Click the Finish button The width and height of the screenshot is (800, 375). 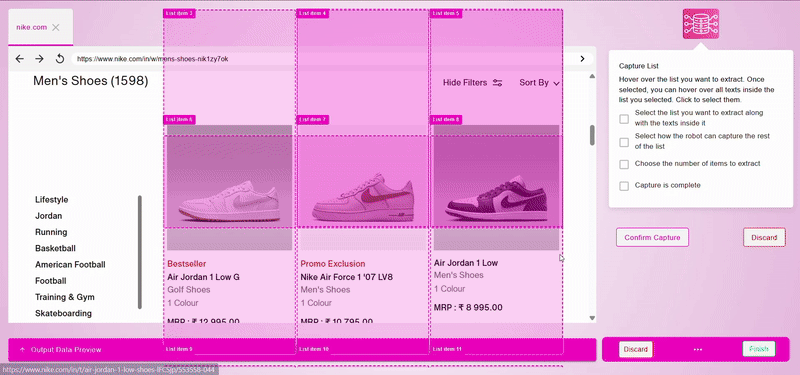(759, 349)
